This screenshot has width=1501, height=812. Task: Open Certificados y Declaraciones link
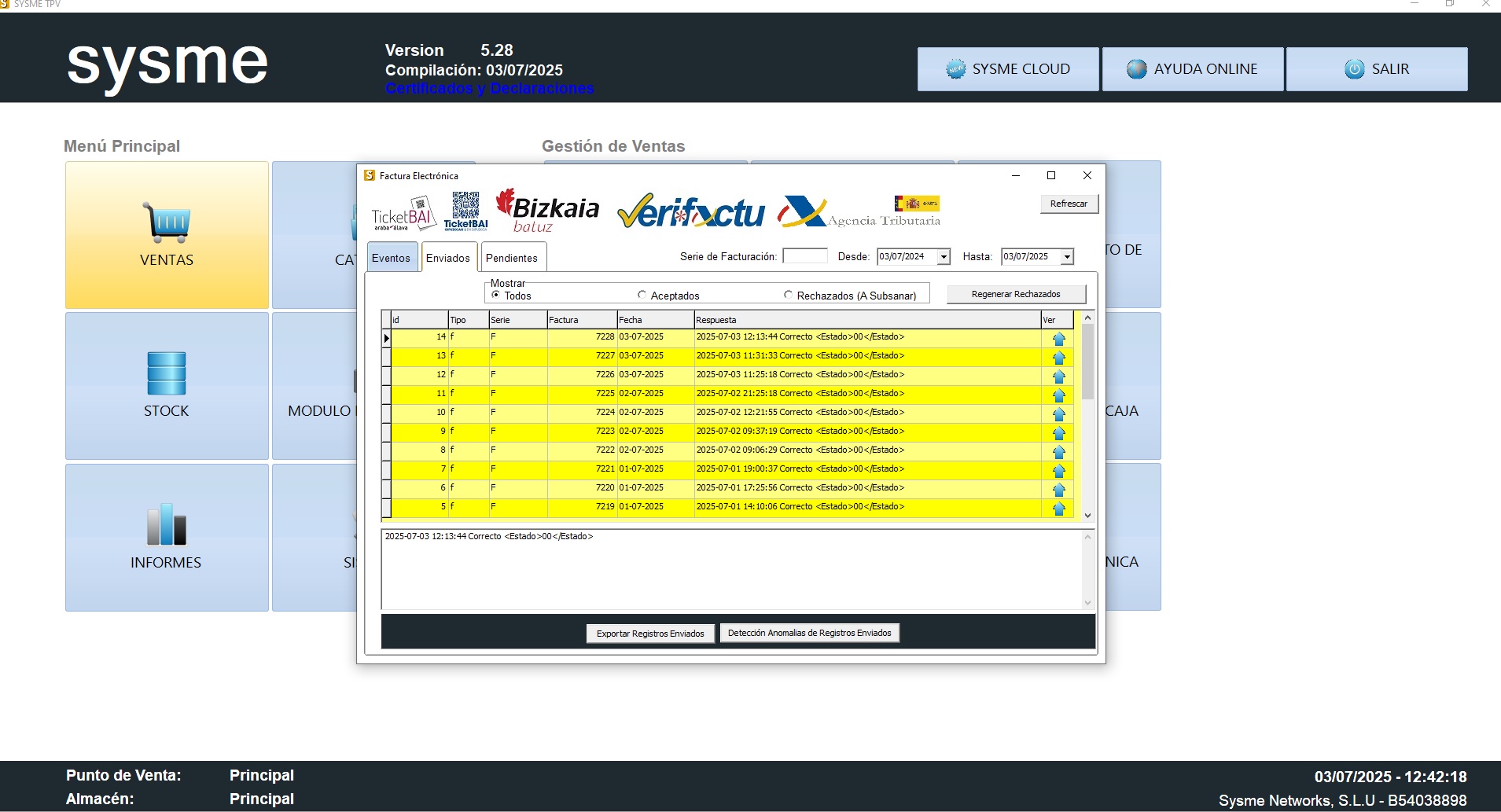pos(489,88)
